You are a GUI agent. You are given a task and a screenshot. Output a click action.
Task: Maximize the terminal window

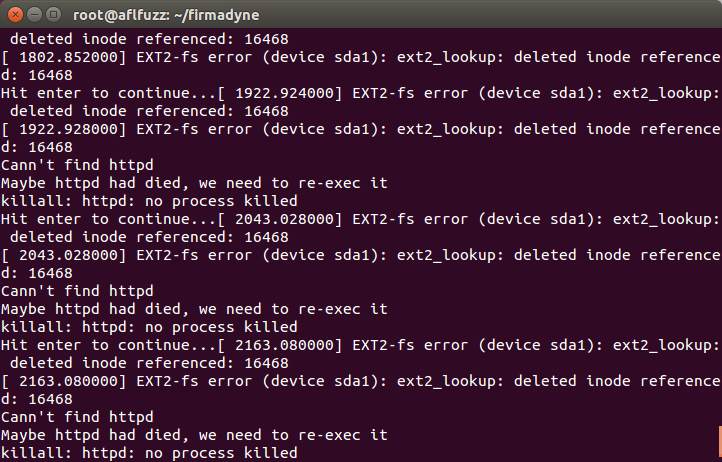point(51,14)
